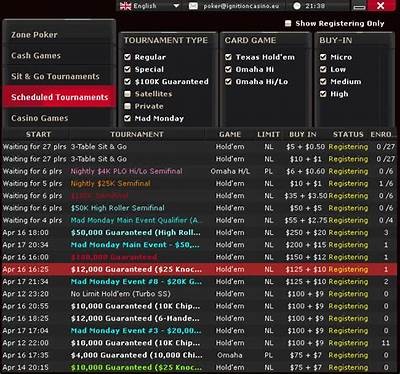Select highlighted $12,000 Guaranteed $25 Knockout row
This screenshot has width=400, height=374.
199,269
